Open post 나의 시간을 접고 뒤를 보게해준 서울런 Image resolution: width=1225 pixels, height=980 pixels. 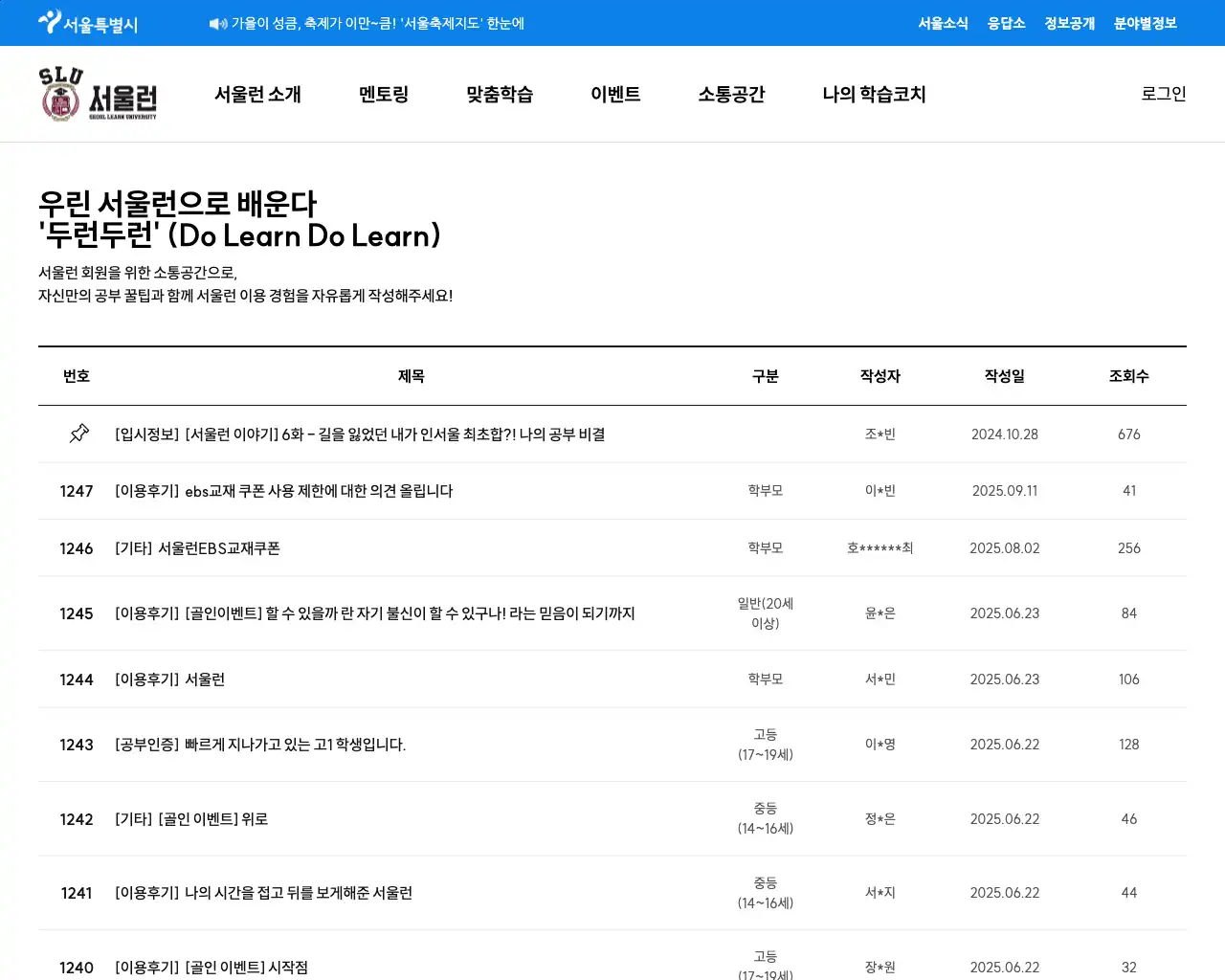click(x=264, y=893)
